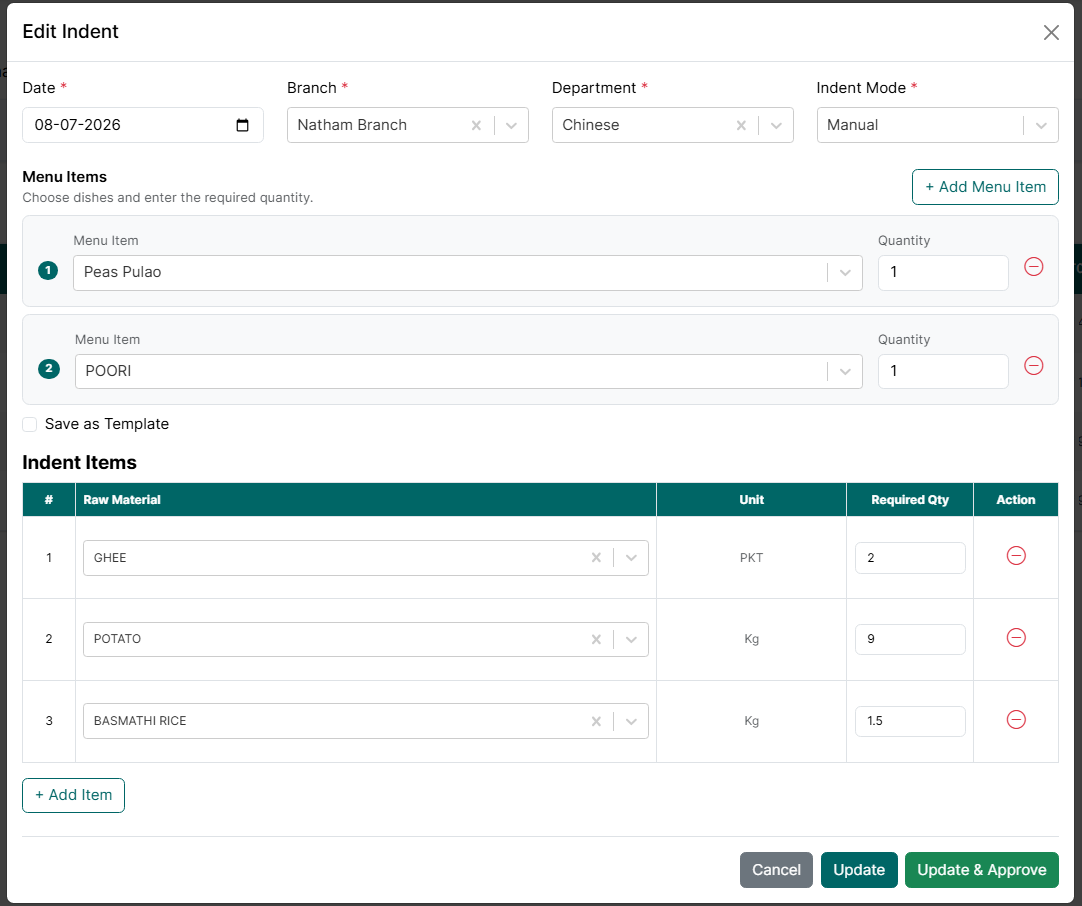The width and height of the screenshot is (1082, 906).
Task: Click the Kg unit cell for POTATO
Action: pyautogui.click(x=751, y=639)
